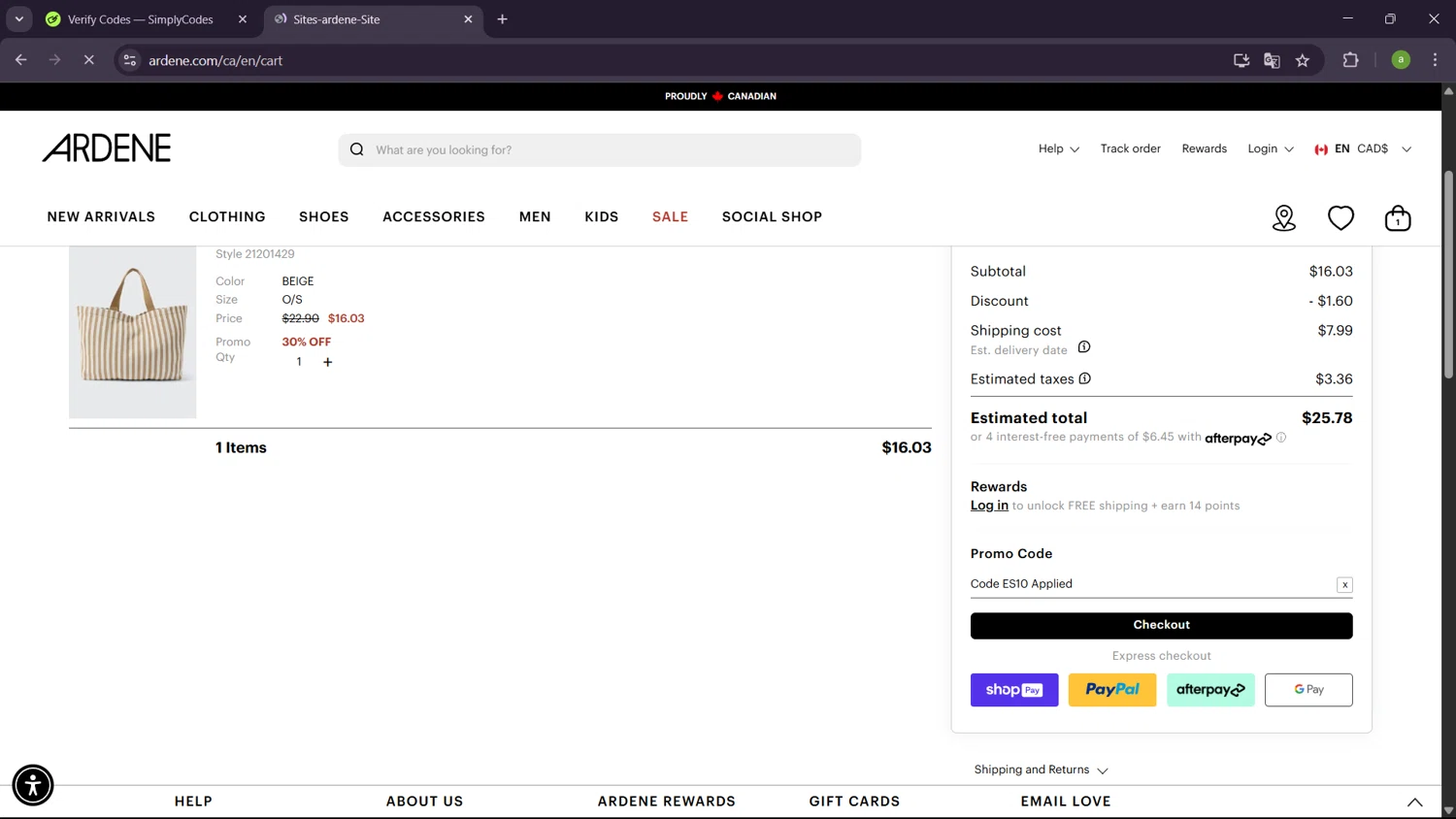Viewport: 1456px width, 819px height.
Task: Open ARDENE REWARDS footer section
Action: [x=666, y=802]
